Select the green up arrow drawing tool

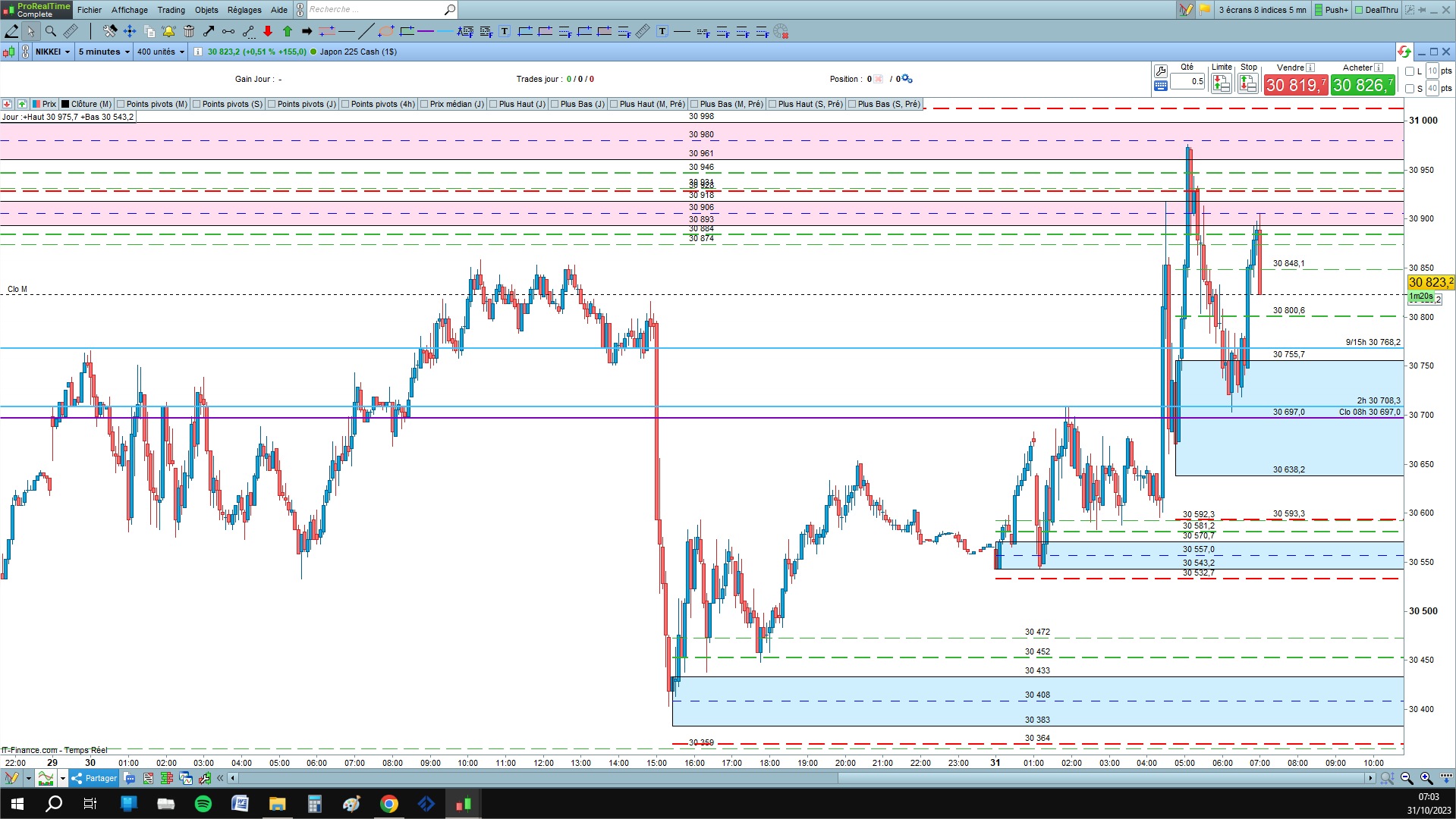(x=288, y=31)
